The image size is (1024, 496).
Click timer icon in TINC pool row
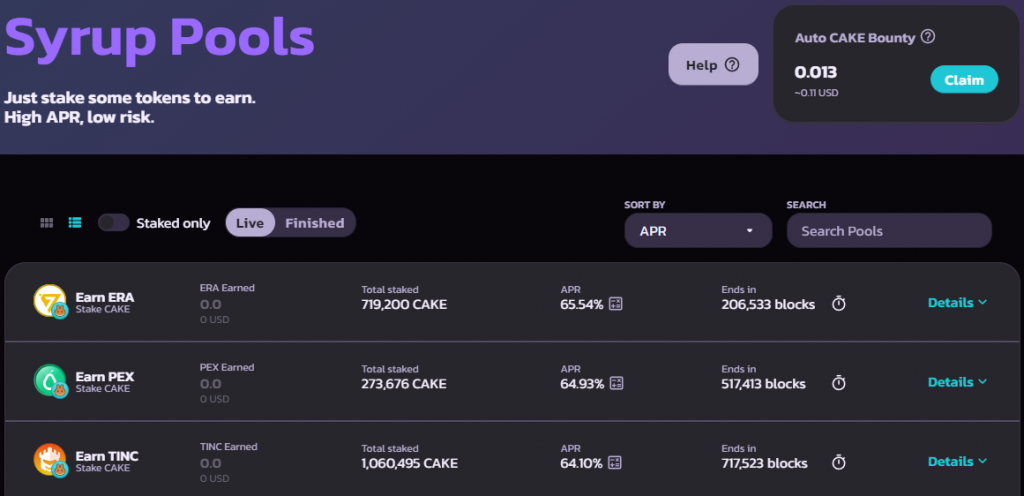(839, 462)
